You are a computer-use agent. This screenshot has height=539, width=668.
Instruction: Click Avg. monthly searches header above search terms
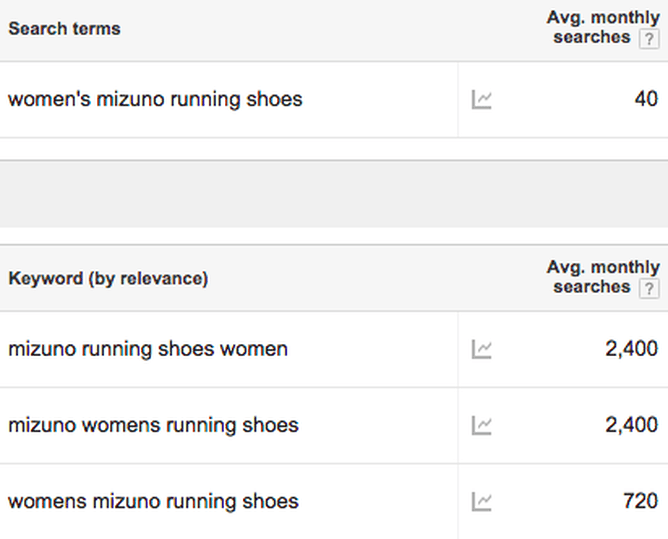pyautogui.click(x=592, y=28)
